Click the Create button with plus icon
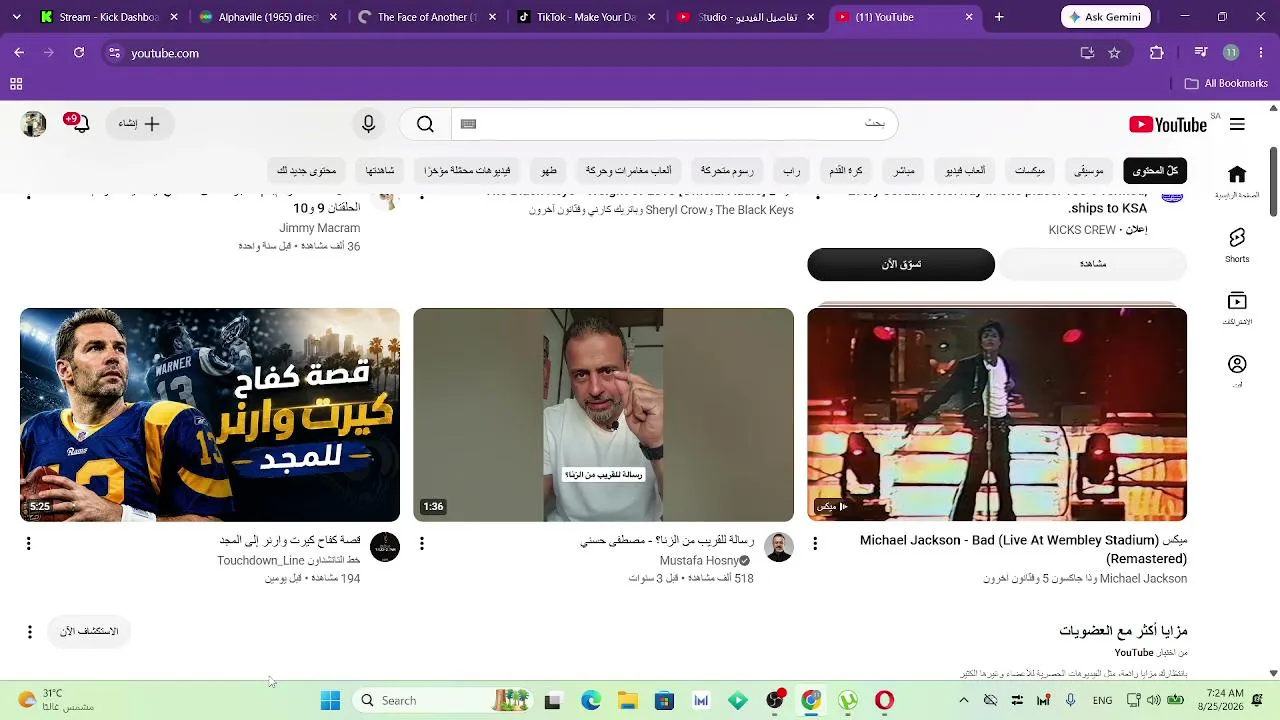Image resolution: width=1280 pixels, height=720 pixels. (x=140, y=124)
